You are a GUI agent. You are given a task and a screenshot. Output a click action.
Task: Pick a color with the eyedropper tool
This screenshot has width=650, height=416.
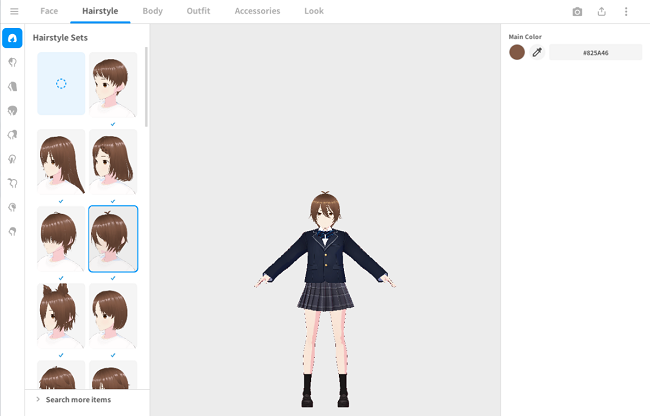(x=537, y=52)
